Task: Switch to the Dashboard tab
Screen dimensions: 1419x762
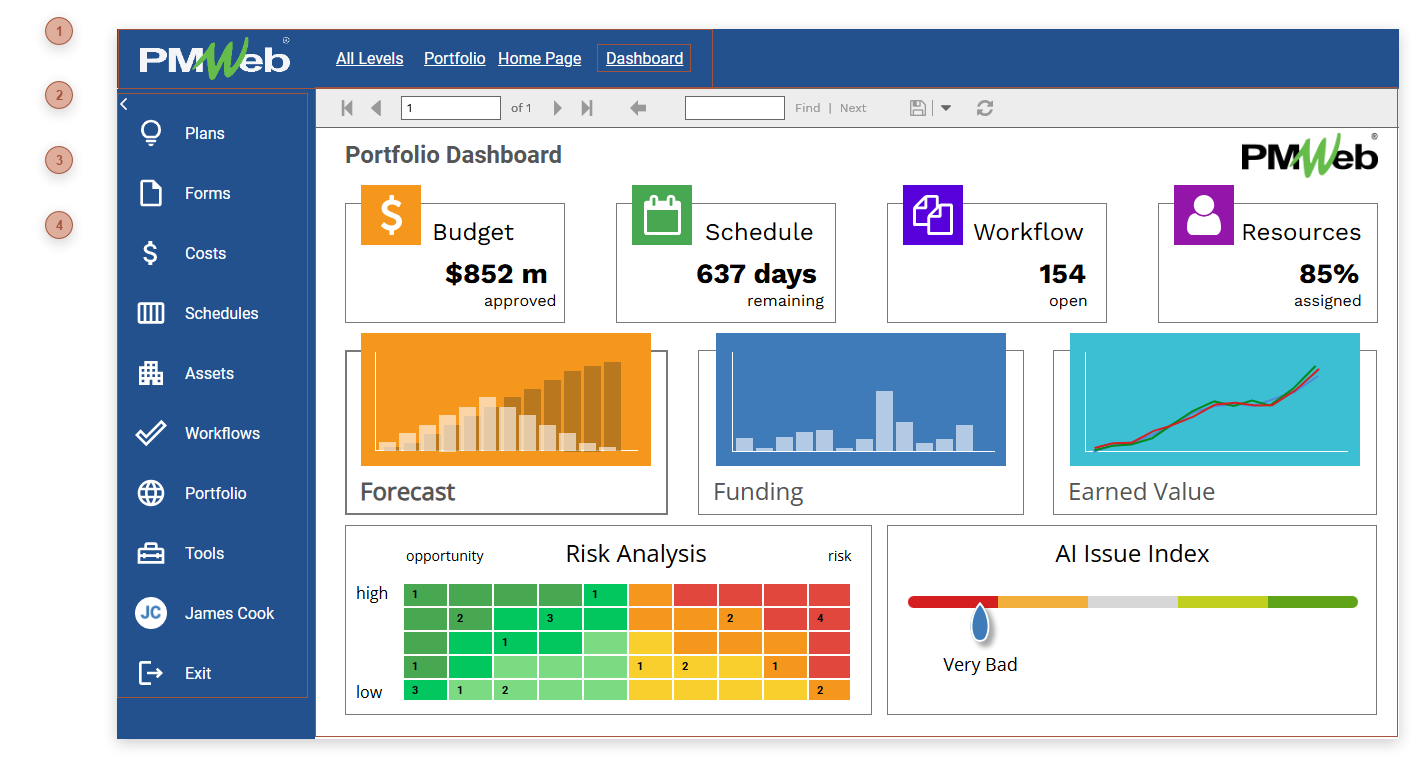Action: (x=643, y=57)
